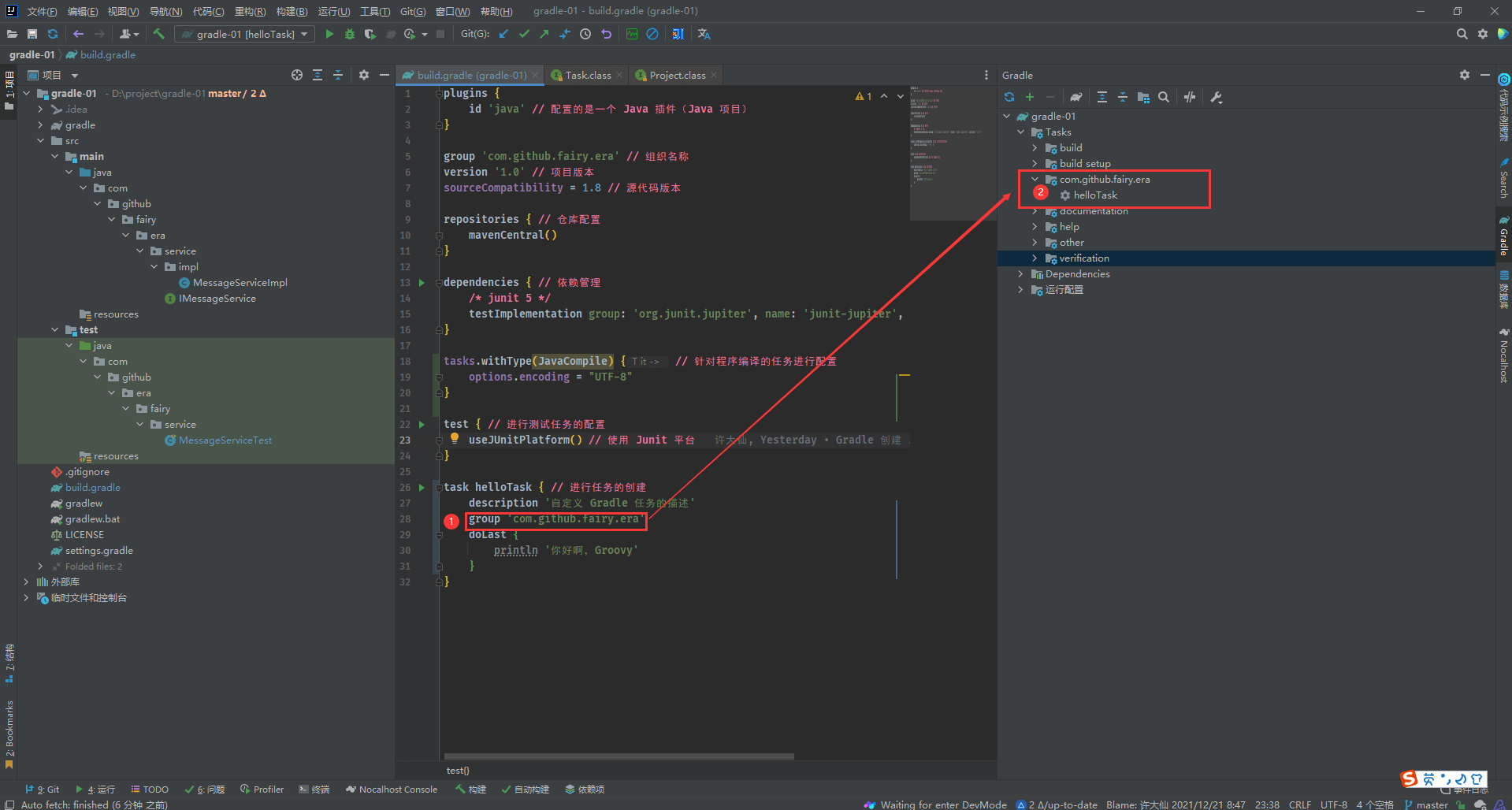1512x810 pixels.
Task: Click the Back navigation arrow
Action: (x=78, y=34)
